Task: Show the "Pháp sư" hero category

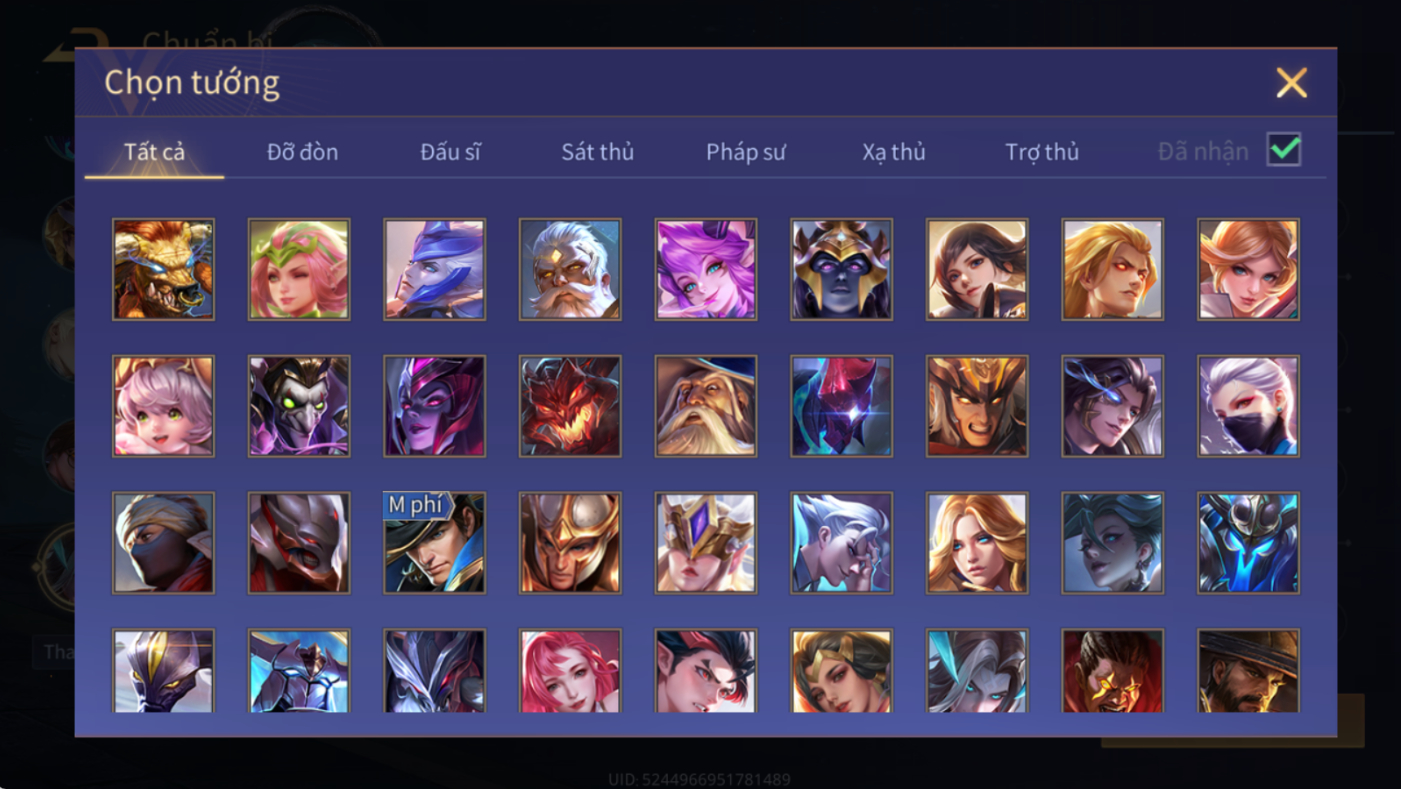Action: (745, 152)
